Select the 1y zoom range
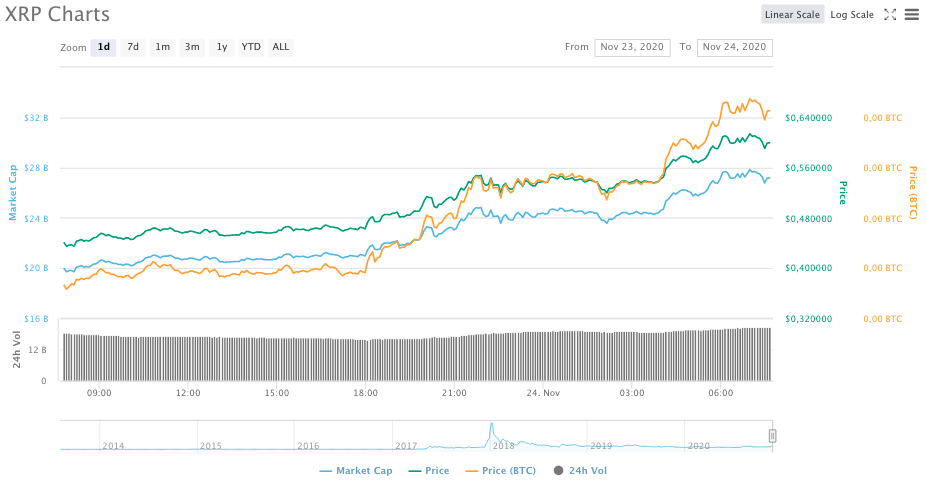The width and height of the screenshot is (926, 482). coord(221,47)
